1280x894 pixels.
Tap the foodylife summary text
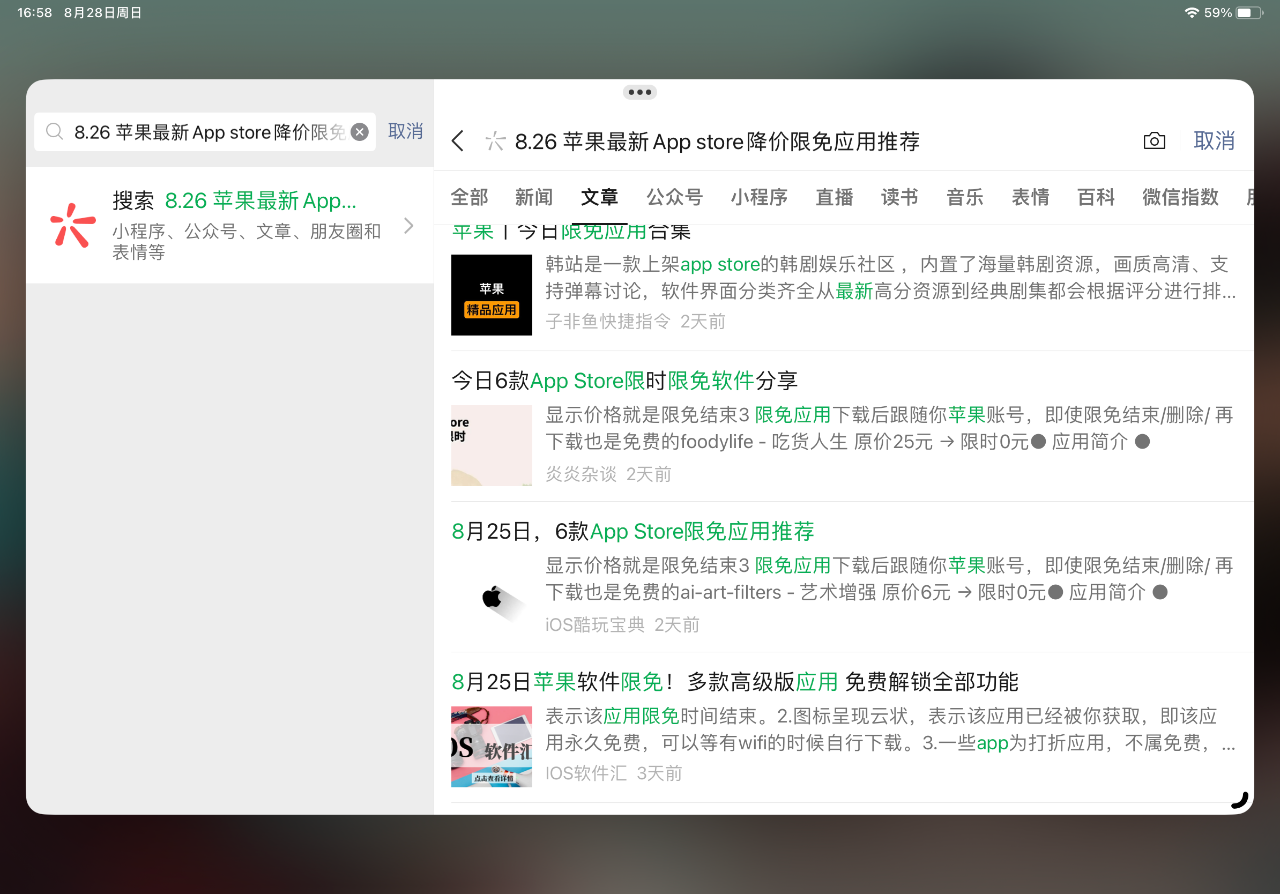890,428
